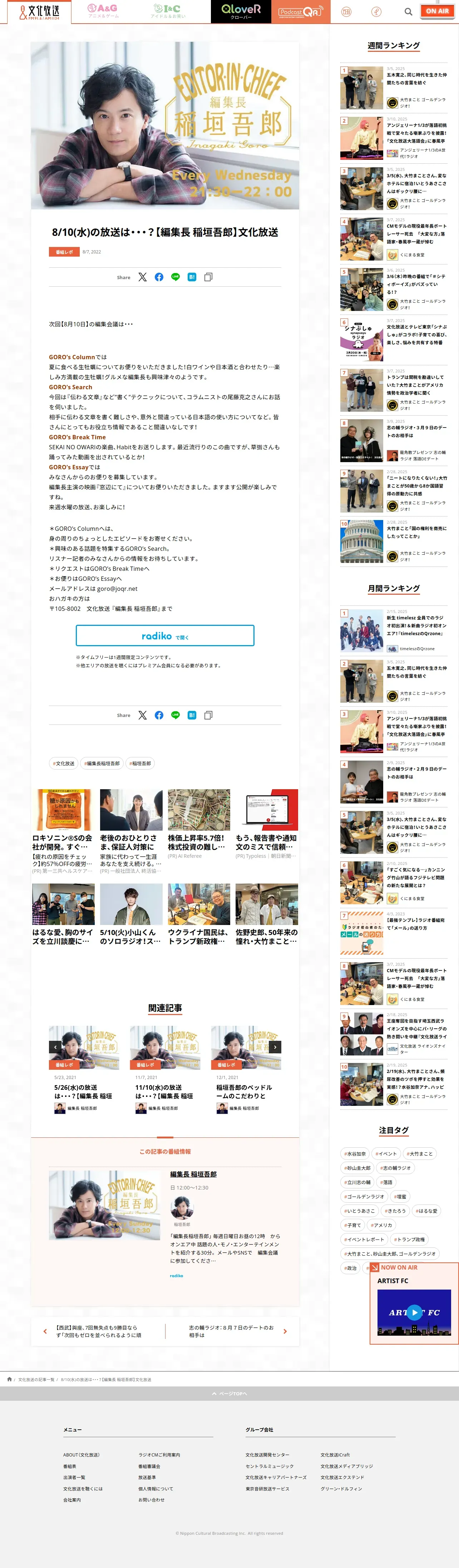Share on Hatena Bookmark in bottom share bar
The image size is (459, 1568).
click(192, 715)
